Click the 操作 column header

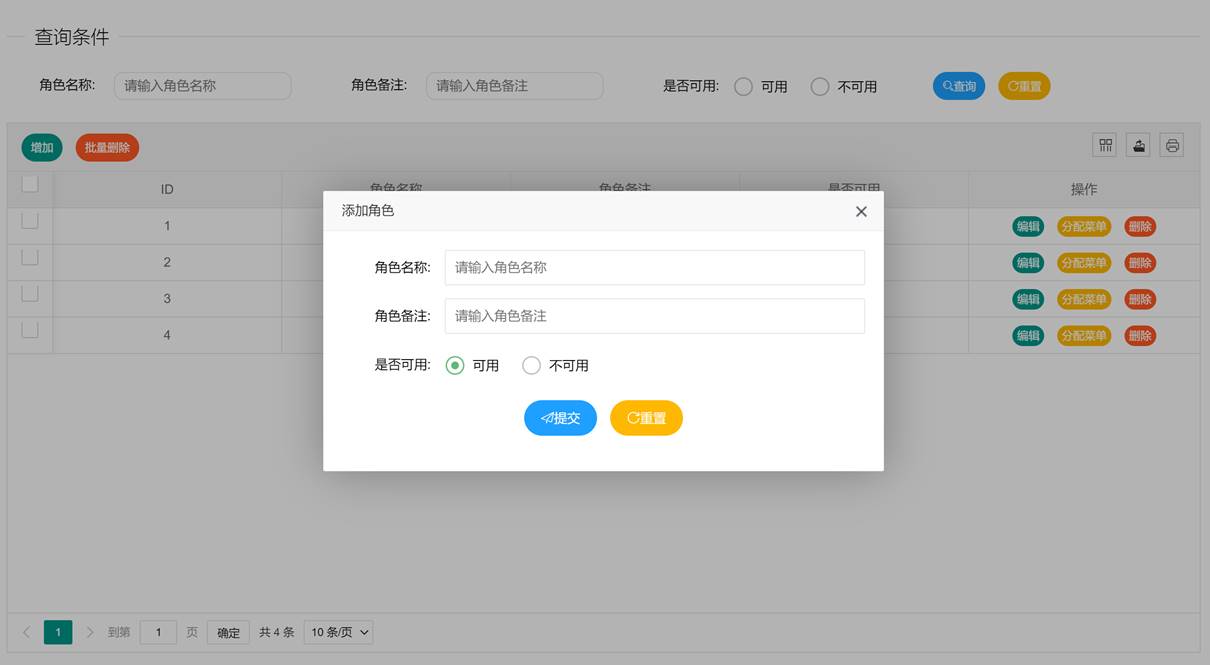[x=1084, y=189]
